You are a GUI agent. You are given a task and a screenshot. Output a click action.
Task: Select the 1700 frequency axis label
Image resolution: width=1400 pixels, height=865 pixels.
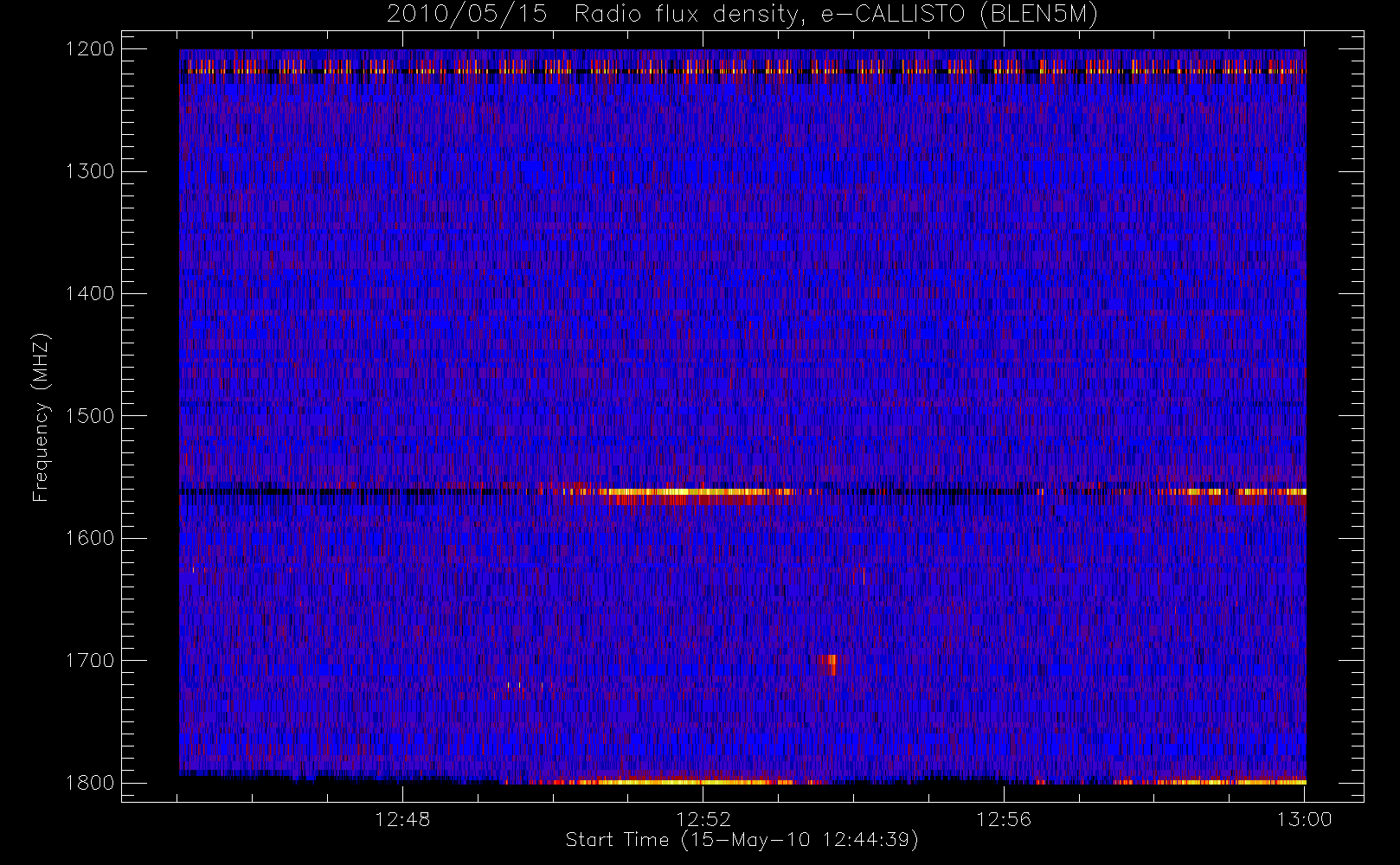click(x=90, y=660)
